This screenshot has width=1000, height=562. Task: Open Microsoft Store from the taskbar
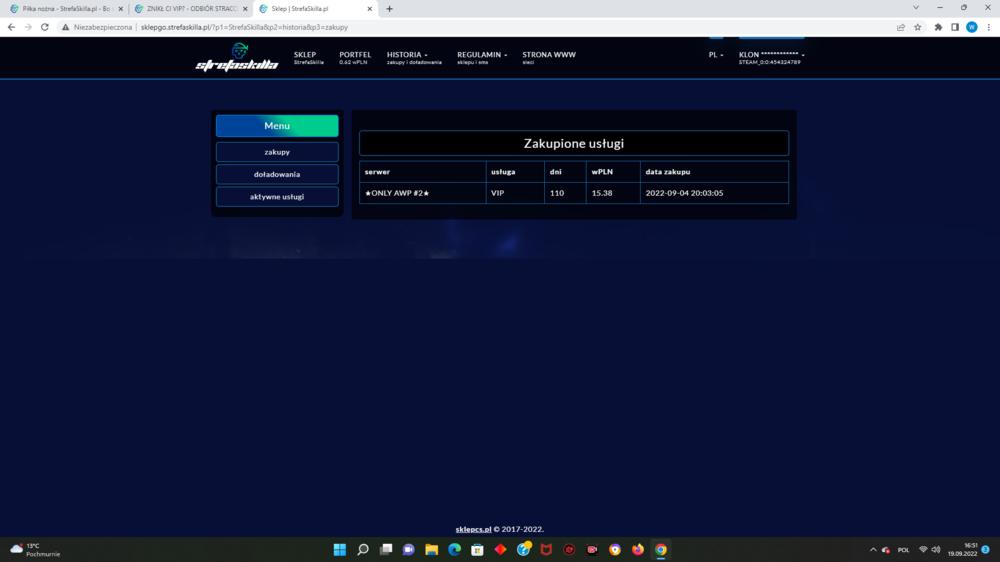tap(477, 549)
